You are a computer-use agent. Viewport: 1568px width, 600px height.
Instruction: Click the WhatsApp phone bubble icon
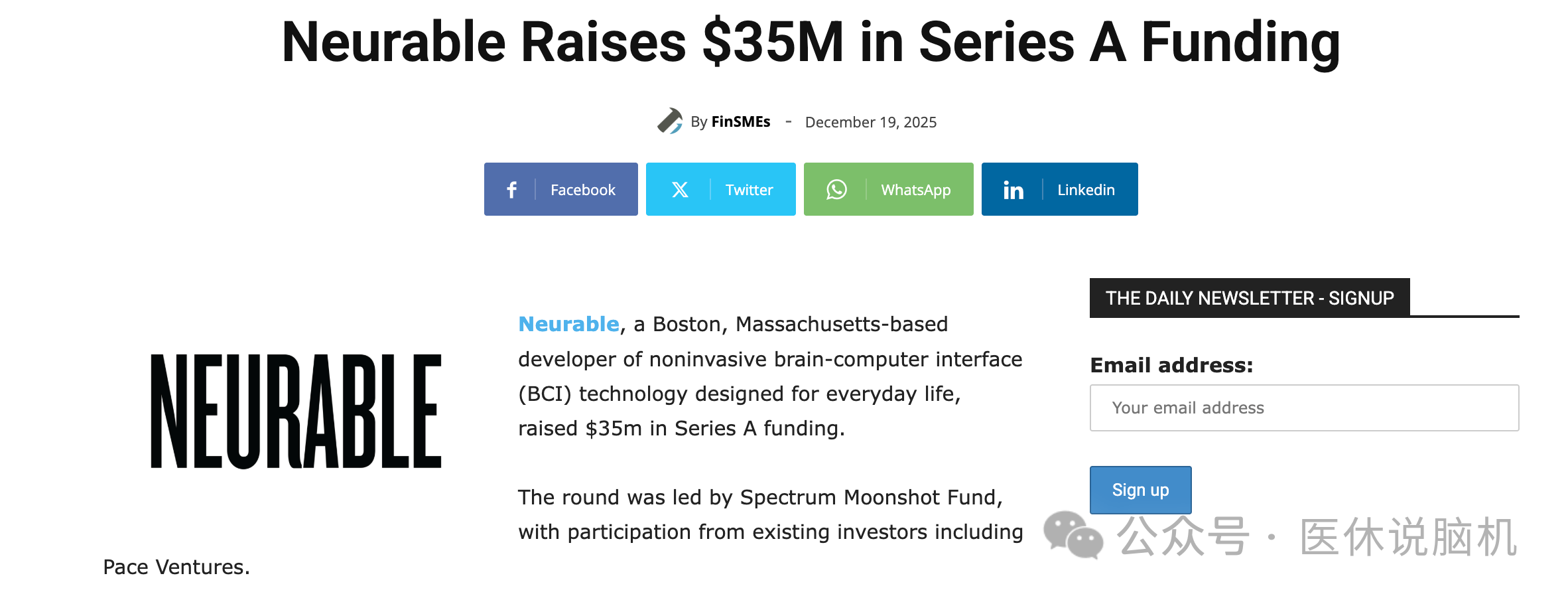pyautogui.click(x=836, y=190)
